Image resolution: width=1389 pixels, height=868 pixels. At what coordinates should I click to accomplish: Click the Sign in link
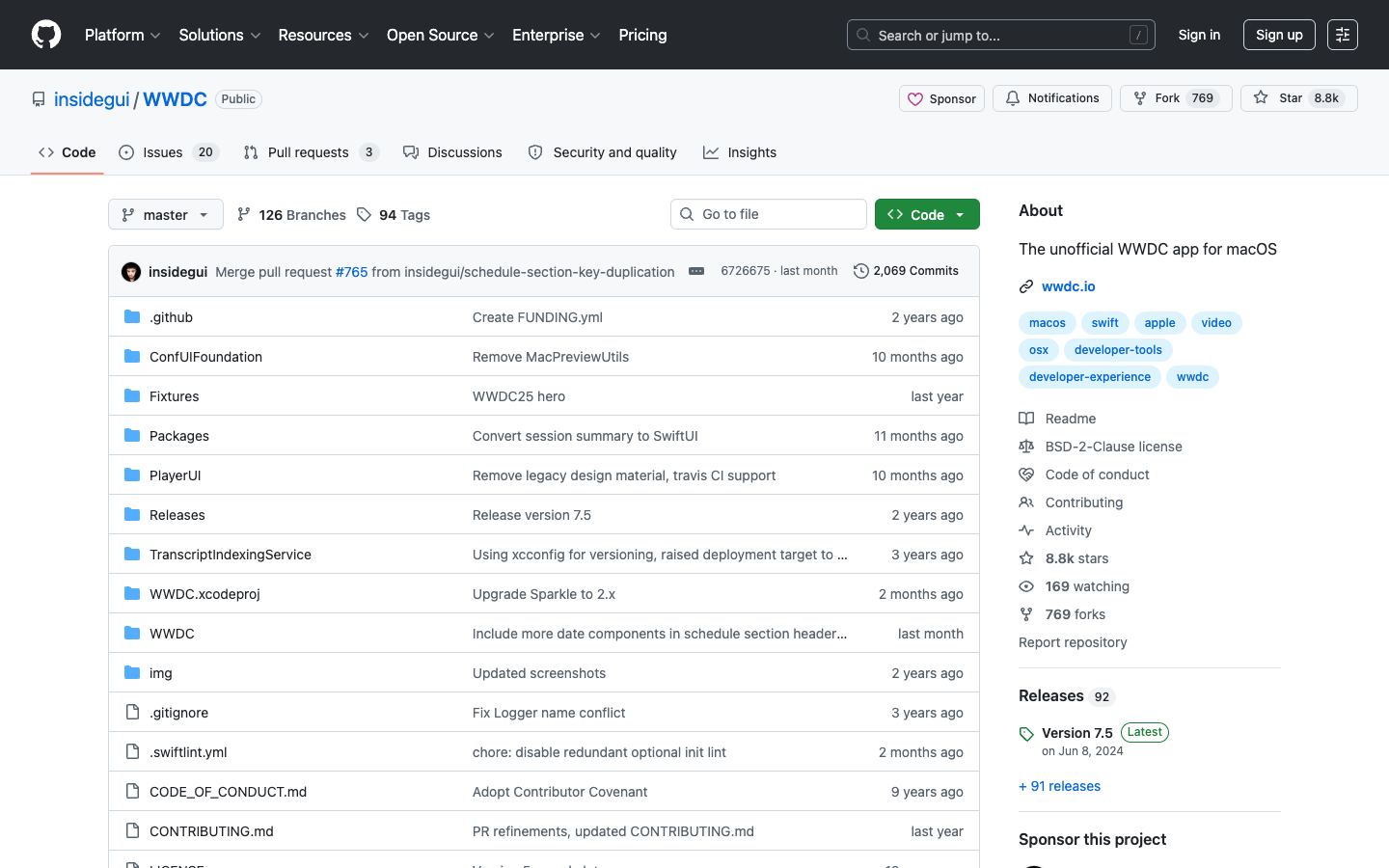tap(1199, 35)
